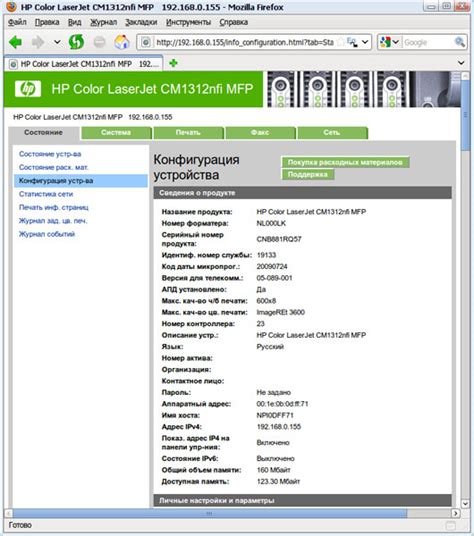Click the Google search input field
Image resolution: width=474 pixels, height=536 pixels.
(428, 42)
